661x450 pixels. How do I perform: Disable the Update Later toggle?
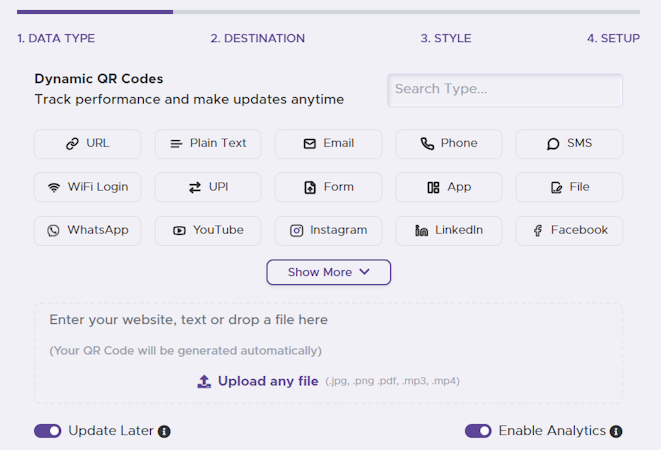point(48,431)
